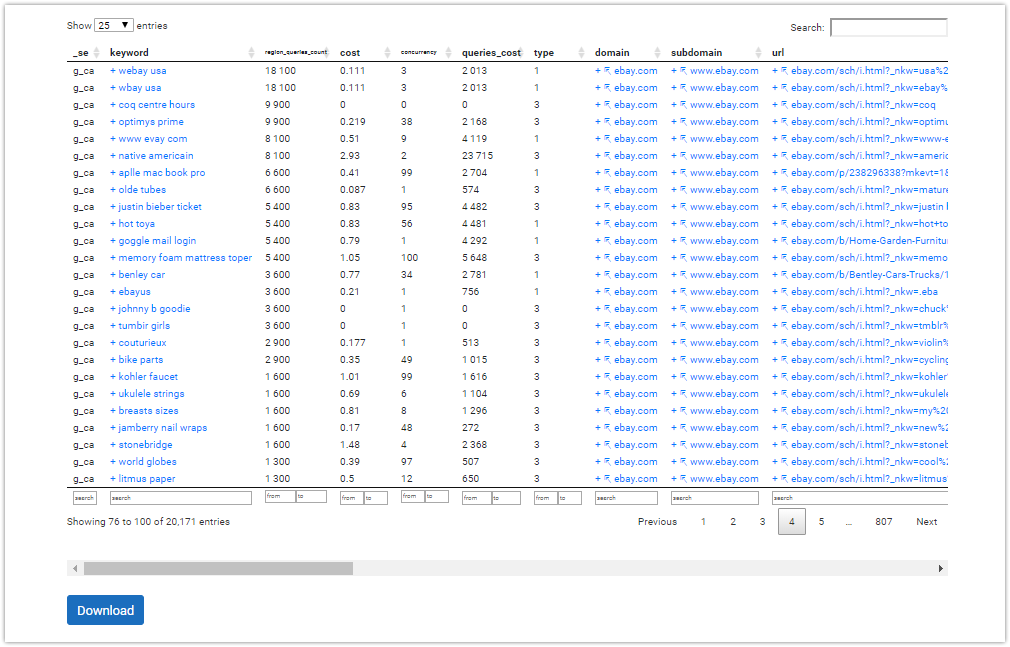Sort table by the keyword column arrows
Screen dimensions: 1010x647
coord(251,53)
